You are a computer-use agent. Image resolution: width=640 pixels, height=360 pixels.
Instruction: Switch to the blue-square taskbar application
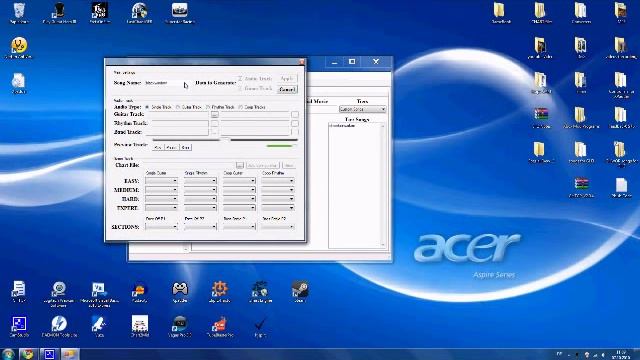tap(49, 354)
